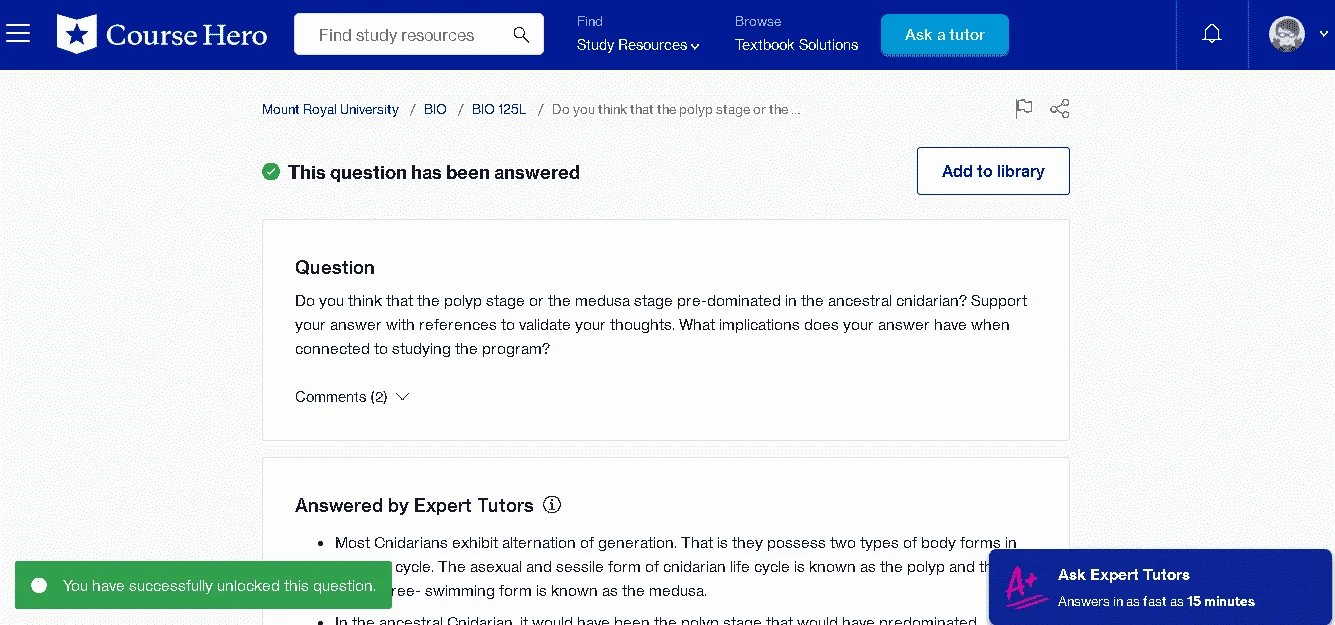Open the hamburger navigation menu
This screenshot has width=1335, height=625.
tap(18, 35)
